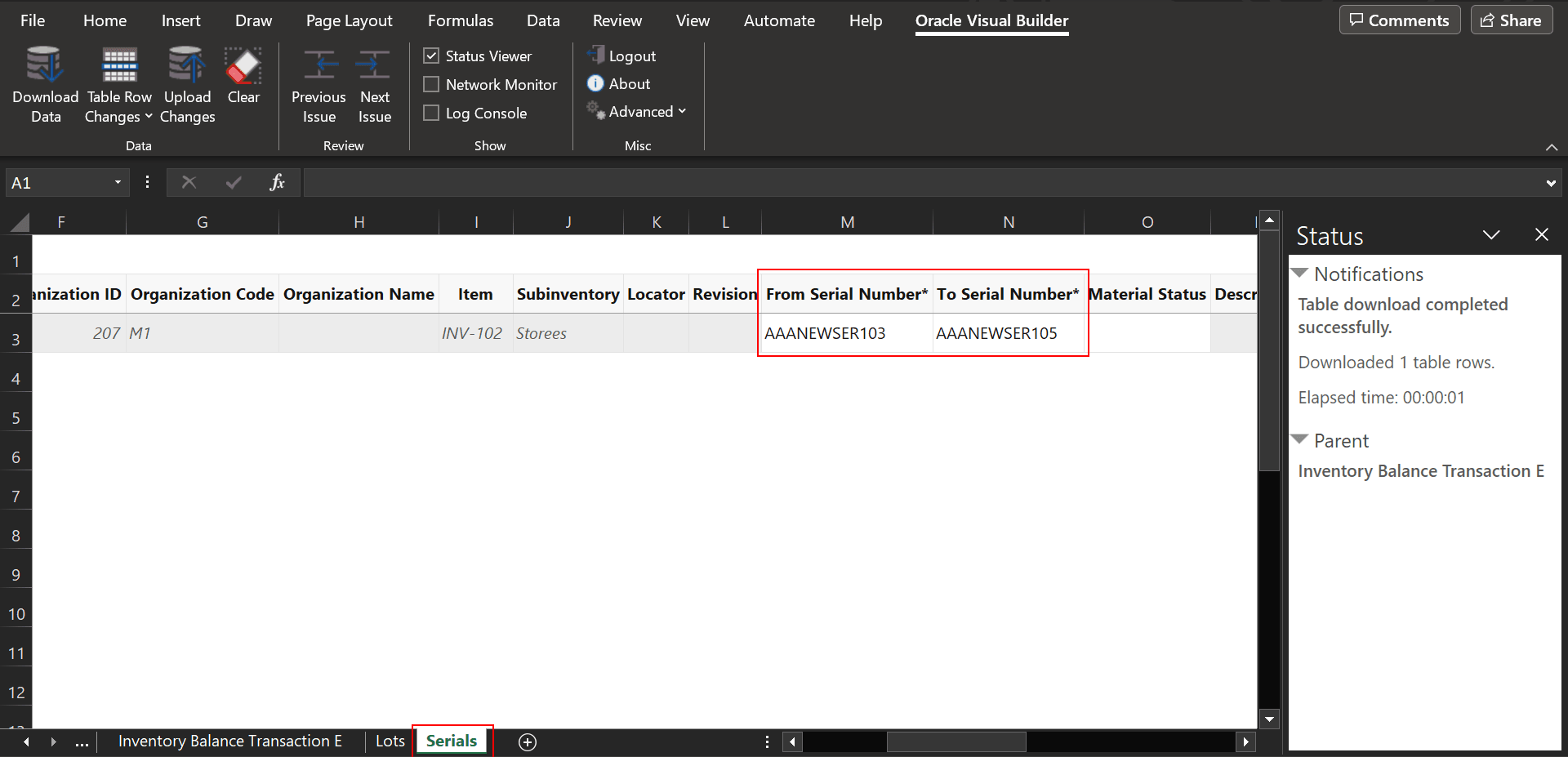Image resolution: width=1568 pixels, height=757 pixels.
Task: Collapse the ribbon with the chevron
Action: point(1552,147)
